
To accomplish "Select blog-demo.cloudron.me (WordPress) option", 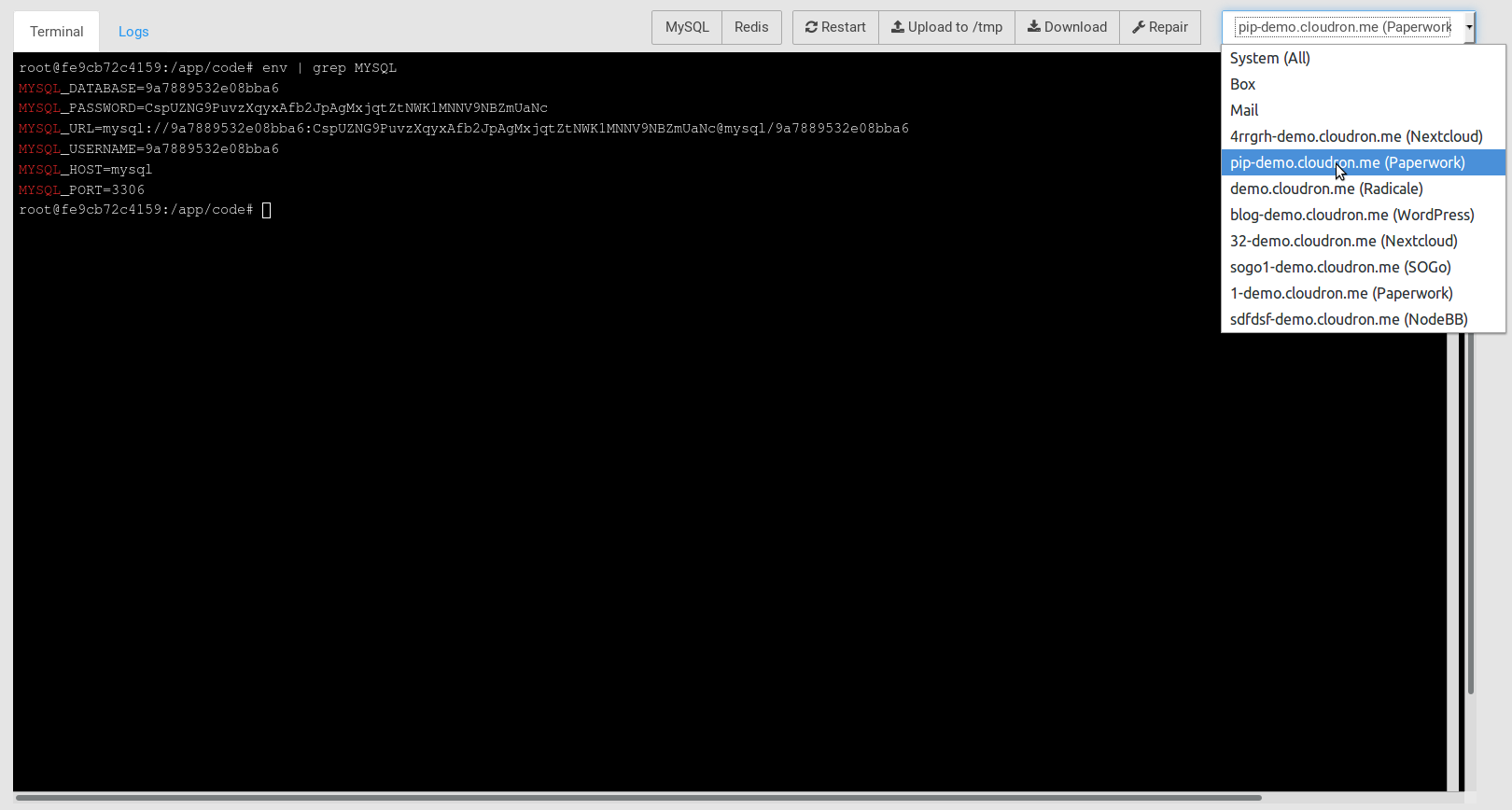I will [x=1351, y=215].
